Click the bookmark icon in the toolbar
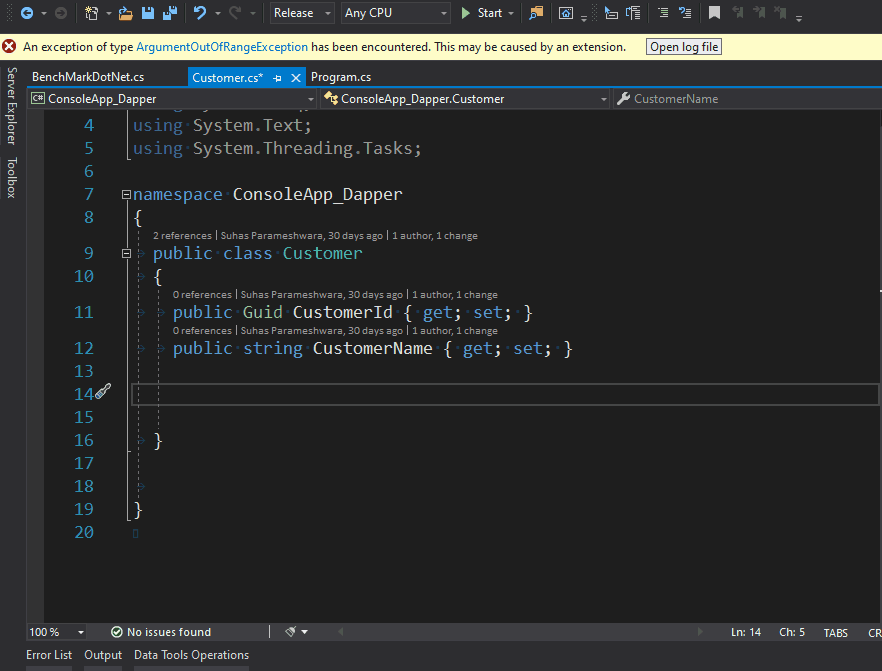 click(x=714, y=13)
